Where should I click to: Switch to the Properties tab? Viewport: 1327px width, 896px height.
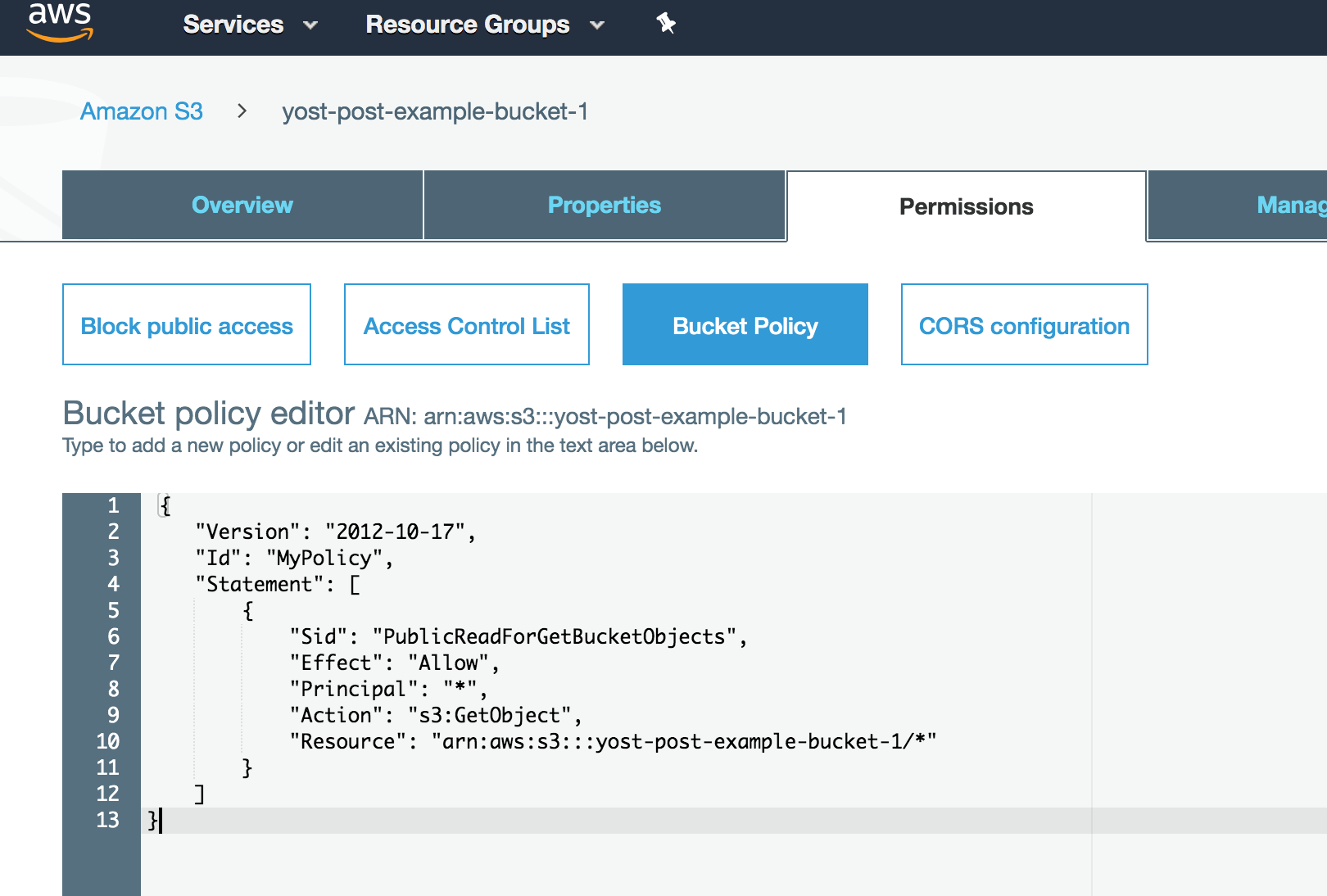[x=604, y=205]
